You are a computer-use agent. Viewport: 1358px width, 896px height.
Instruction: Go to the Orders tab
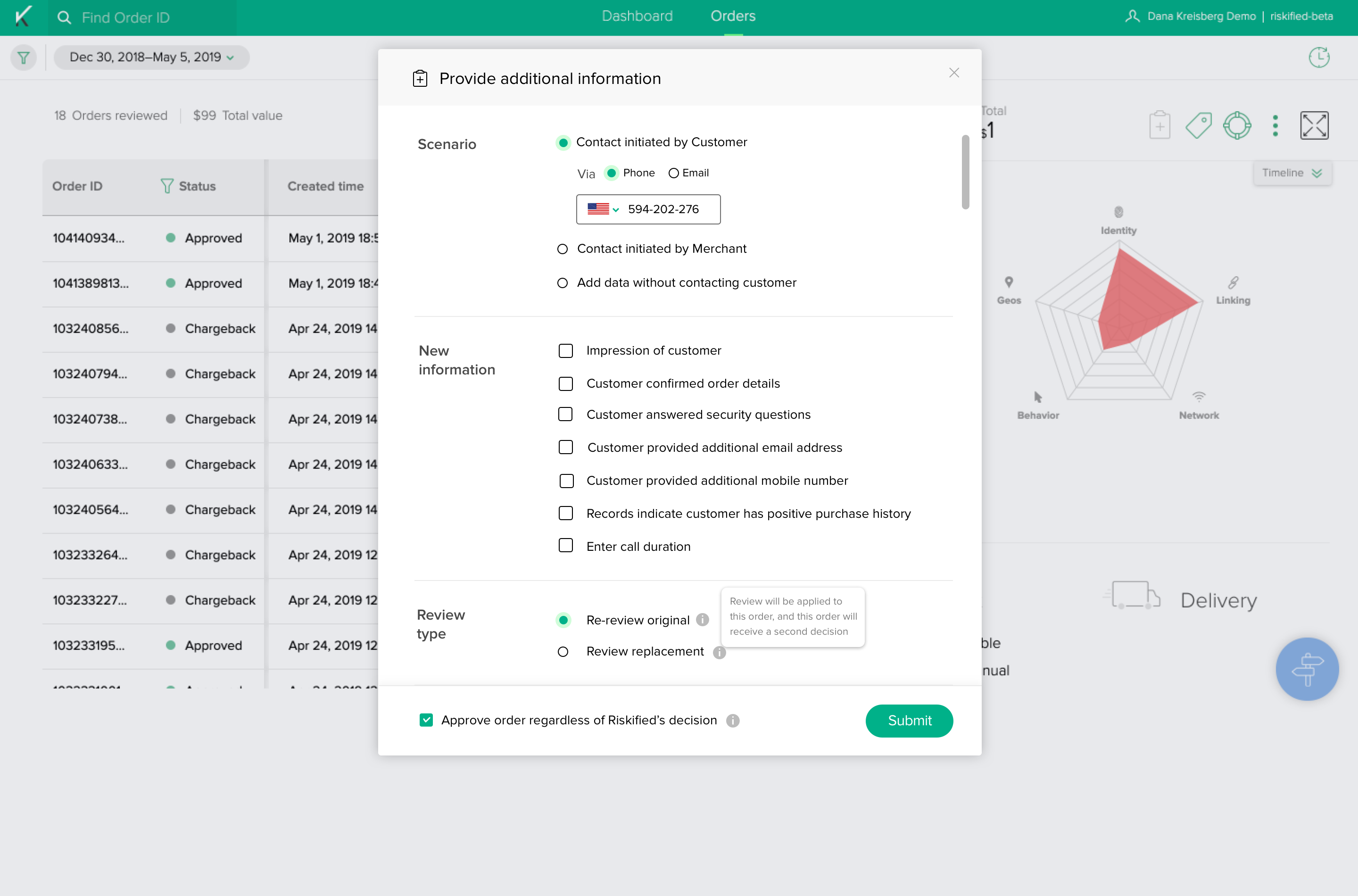pos(732,16)
